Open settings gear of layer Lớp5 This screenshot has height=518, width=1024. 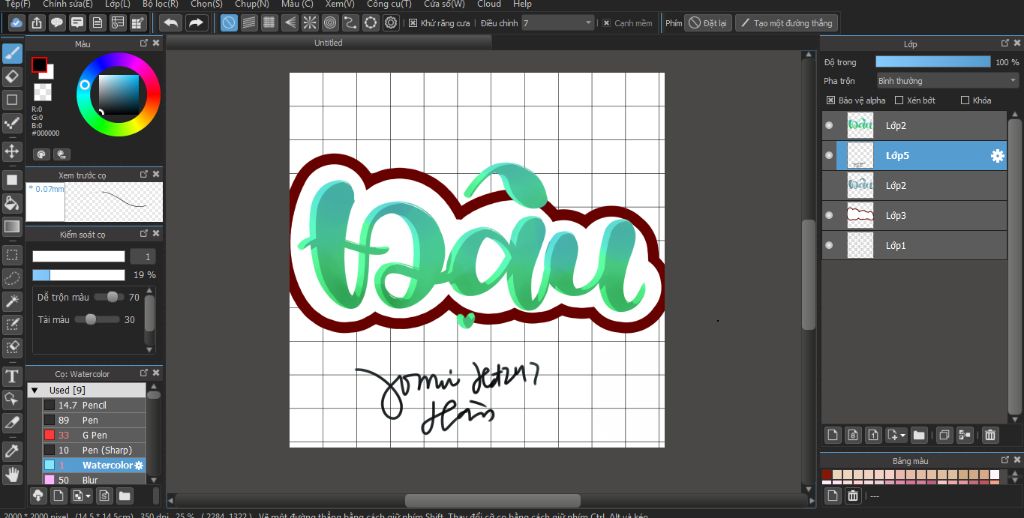coord(997,156)
